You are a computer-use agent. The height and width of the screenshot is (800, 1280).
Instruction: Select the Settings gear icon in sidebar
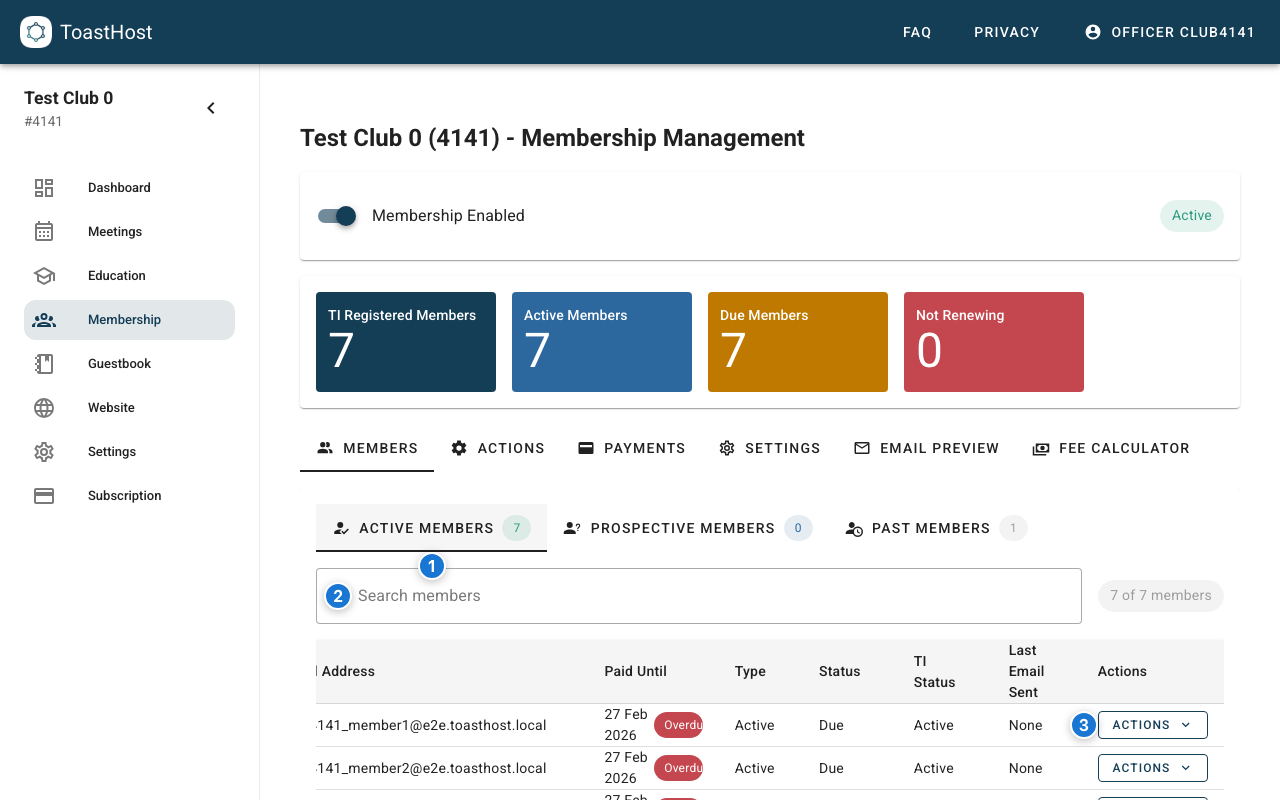pos(44,451)
